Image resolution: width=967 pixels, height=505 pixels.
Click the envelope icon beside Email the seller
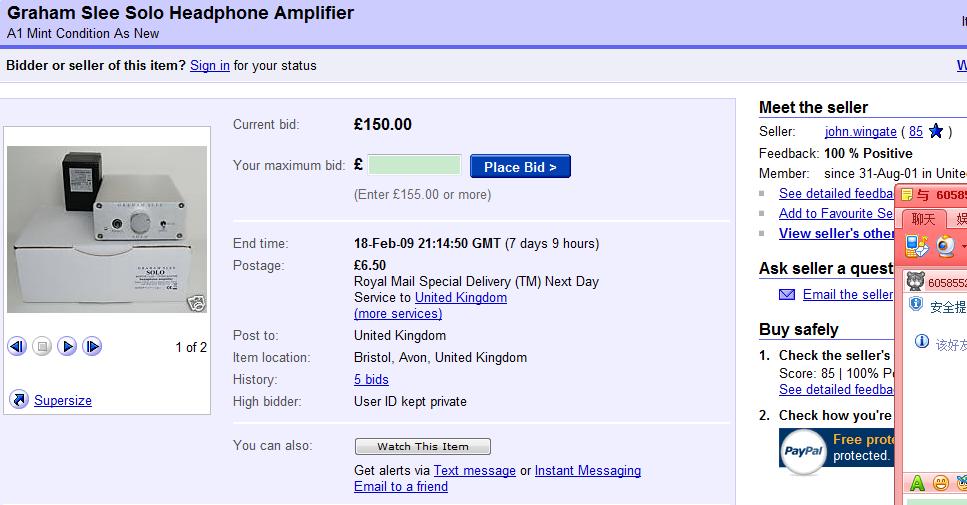point(787,295)
